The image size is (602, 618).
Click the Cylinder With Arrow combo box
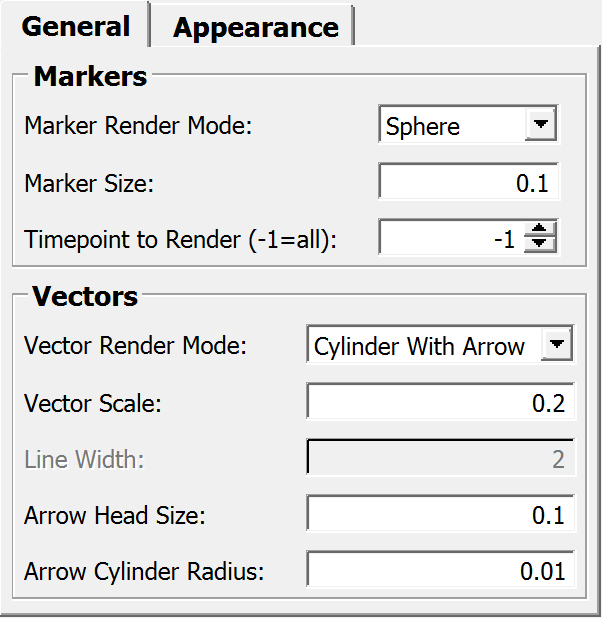tap(420, 347)
